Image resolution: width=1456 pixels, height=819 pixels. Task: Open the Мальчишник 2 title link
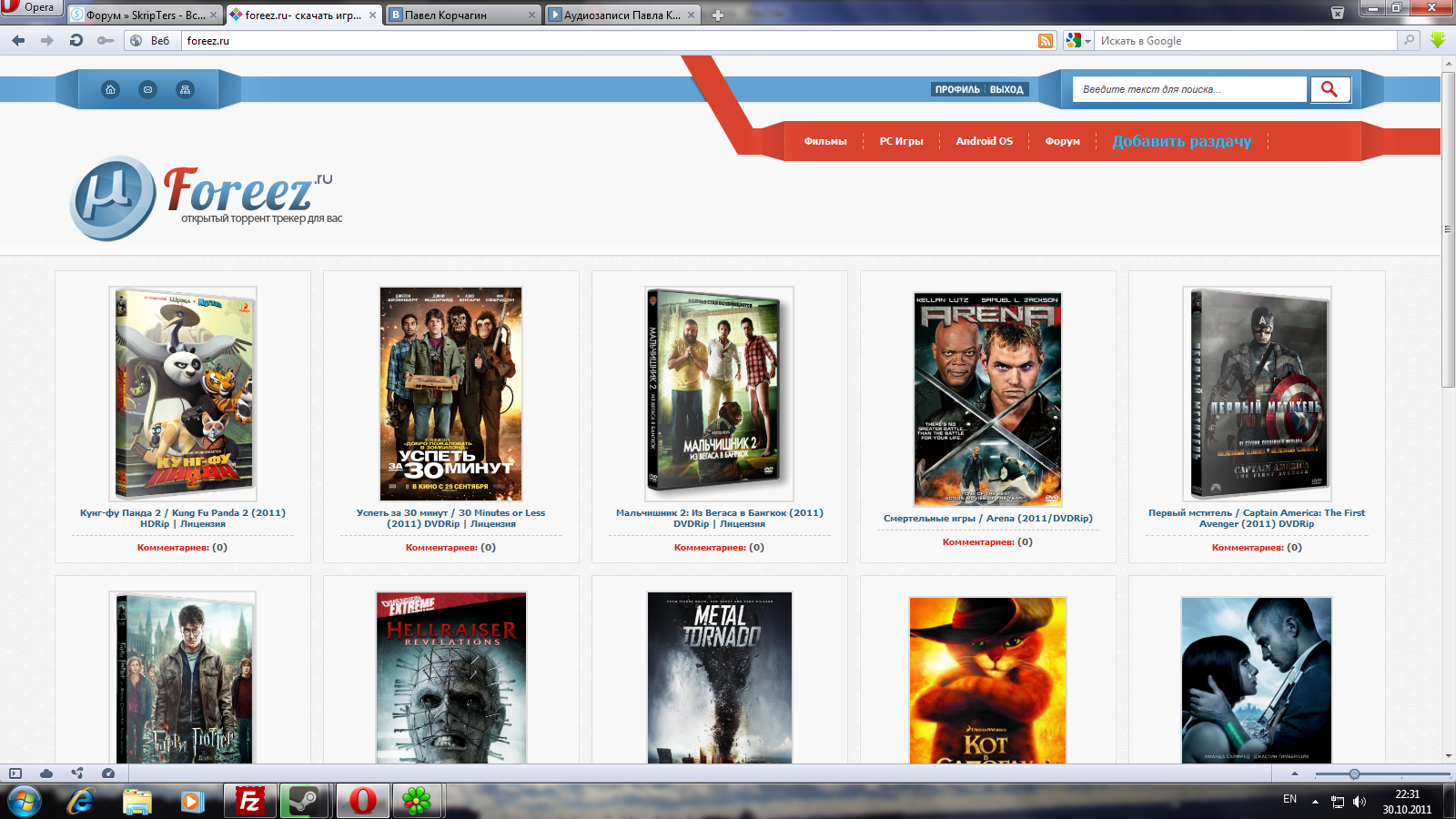pyautogui.click(x=719, y=518)
